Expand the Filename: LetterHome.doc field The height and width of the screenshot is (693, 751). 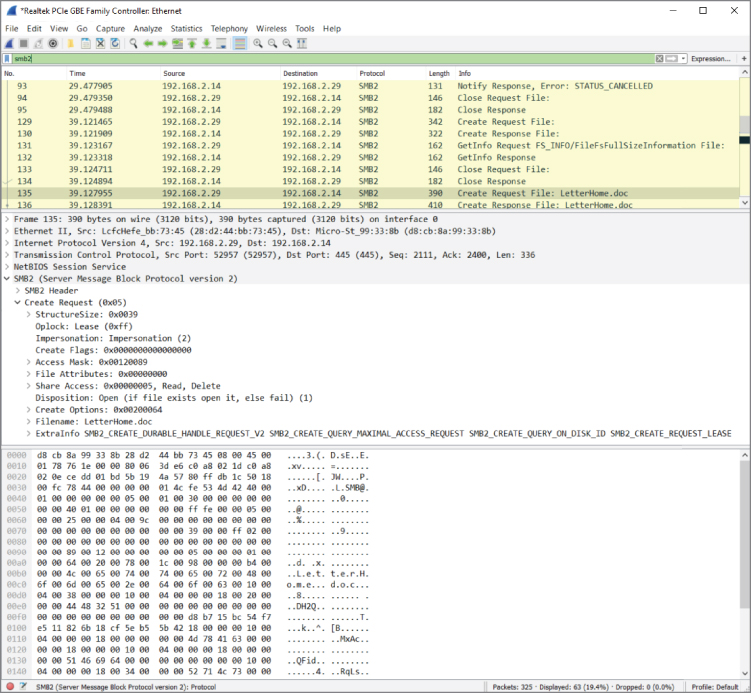click(28, 422)
